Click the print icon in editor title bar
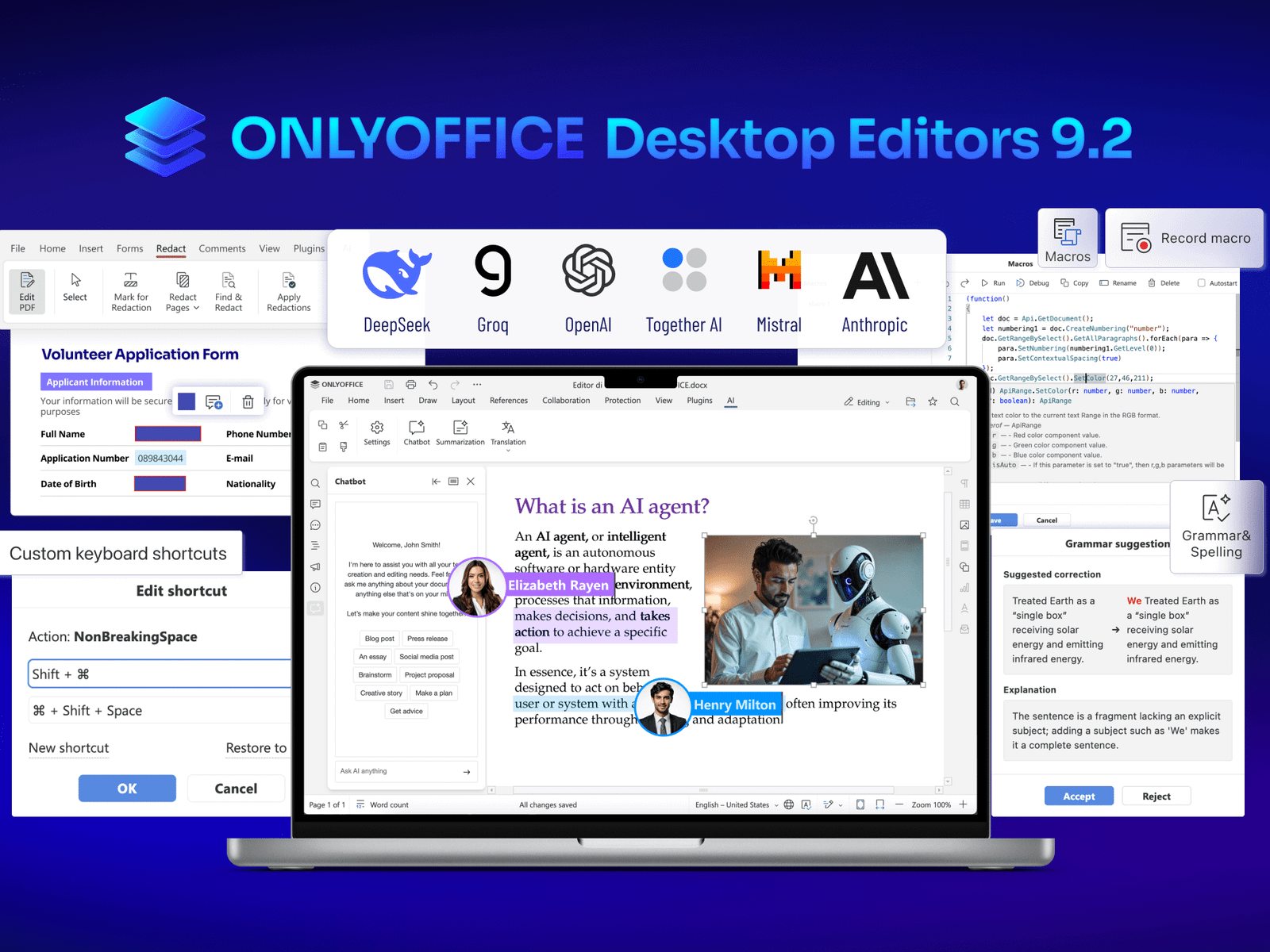1270x952 pixels. click(x=410, y=385)
